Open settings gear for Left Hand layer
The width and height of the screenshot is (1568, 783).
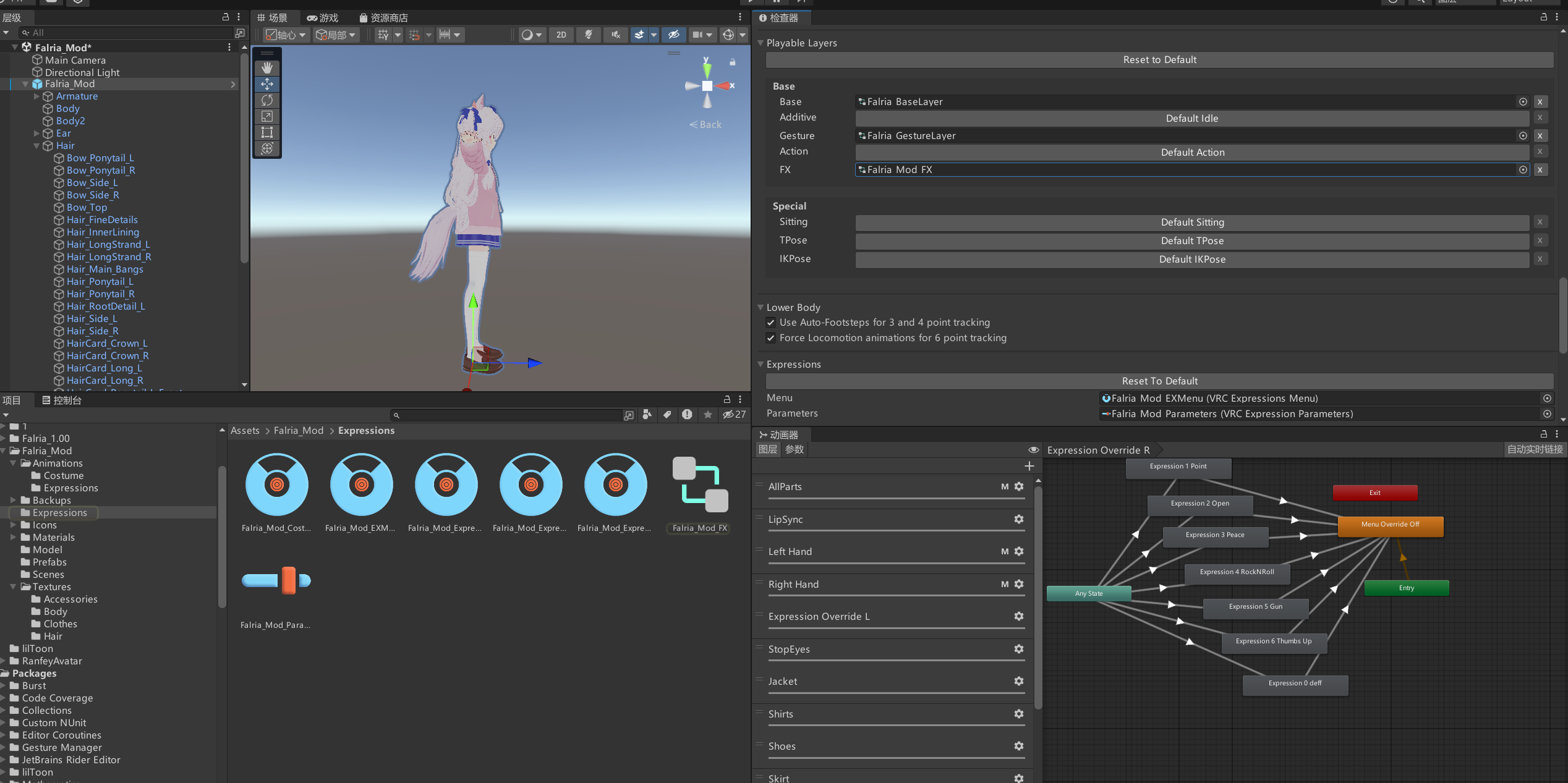pyautogui.click(x=1019, y=551)
